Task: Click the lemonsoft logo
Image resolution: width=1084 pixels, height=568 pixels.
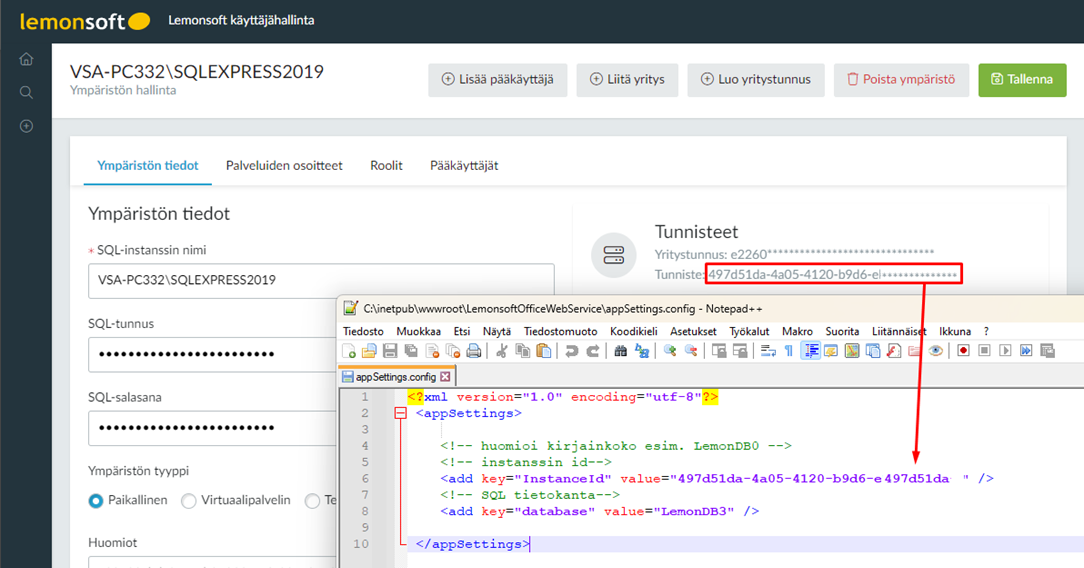Action: click(x=84, y=21)
